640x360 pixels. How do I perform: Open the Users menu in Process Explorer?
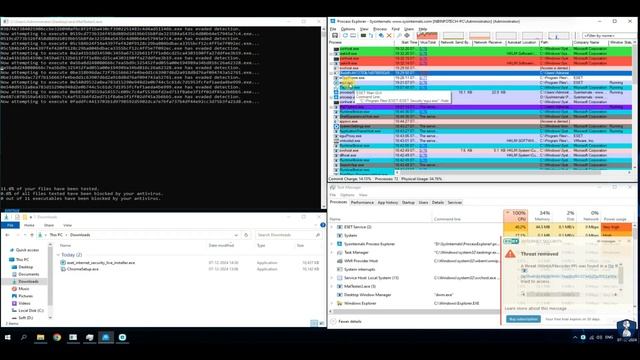(409, 29)
